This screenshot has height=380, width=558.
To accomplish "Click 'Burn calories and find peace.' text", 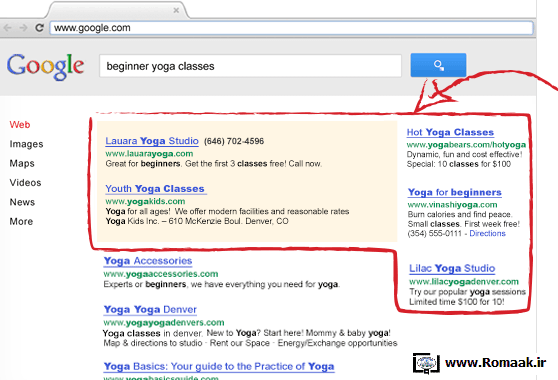I will tap(460, 215).
